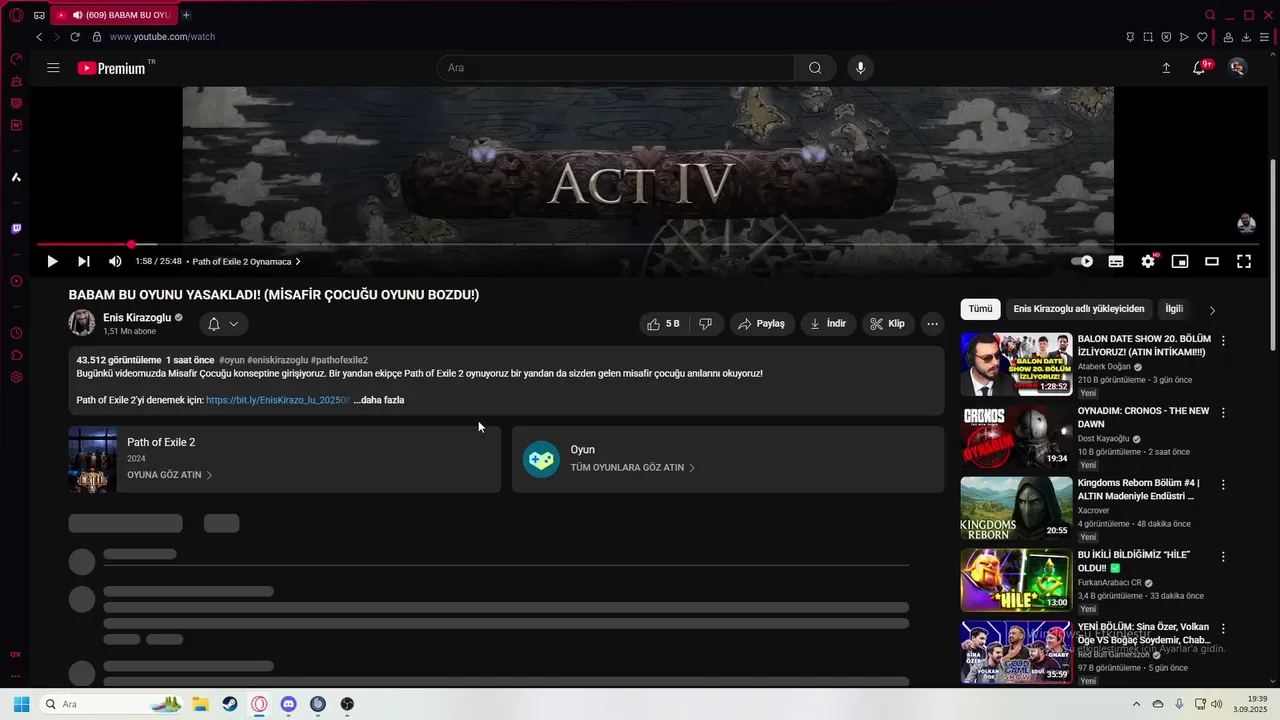Open the ad blocker shield icon
This screenshot has height=720, width=1280.
1166,37
